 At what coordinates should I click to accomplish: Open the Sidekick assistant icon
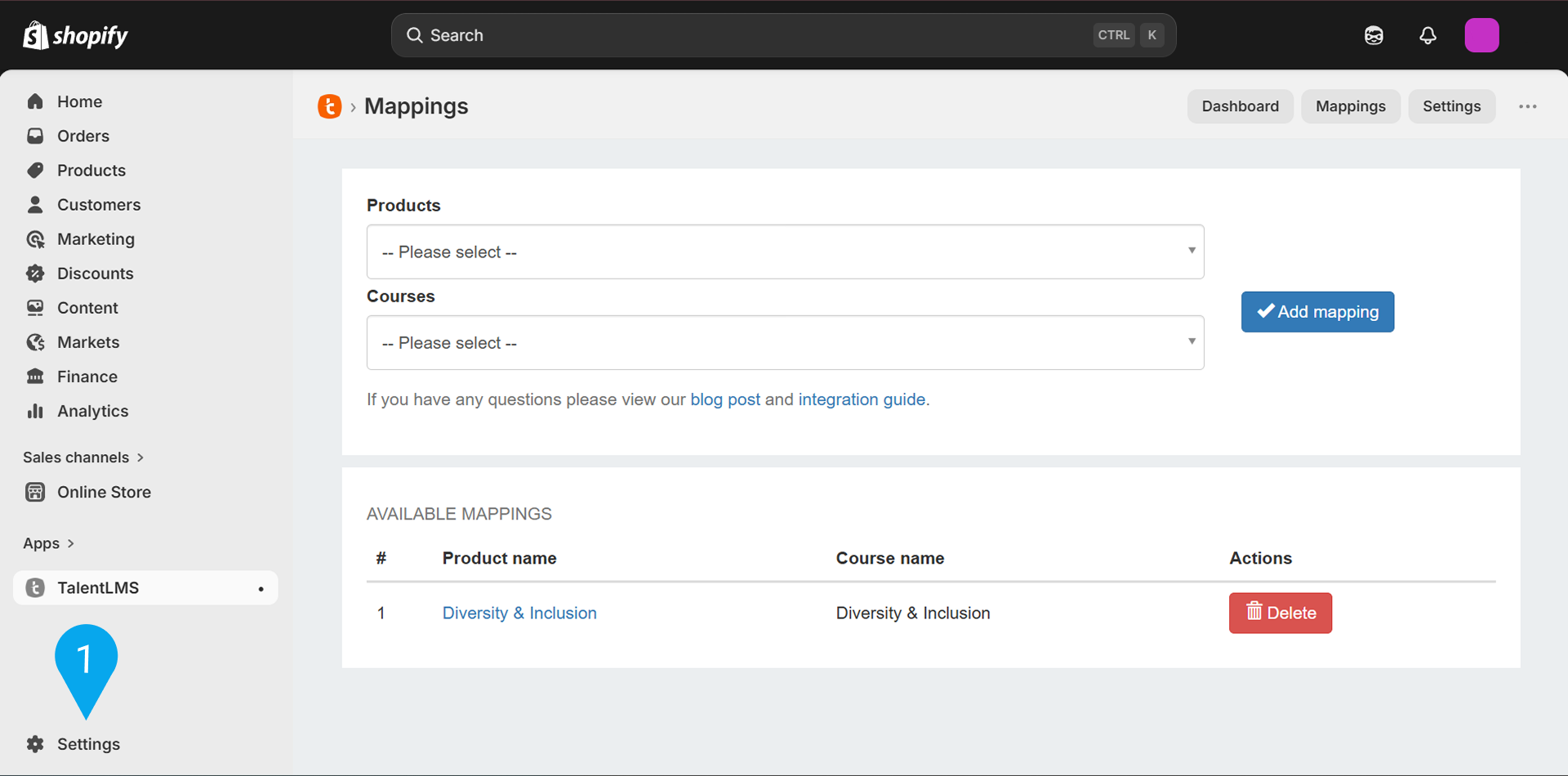(x=1374, y=35)
